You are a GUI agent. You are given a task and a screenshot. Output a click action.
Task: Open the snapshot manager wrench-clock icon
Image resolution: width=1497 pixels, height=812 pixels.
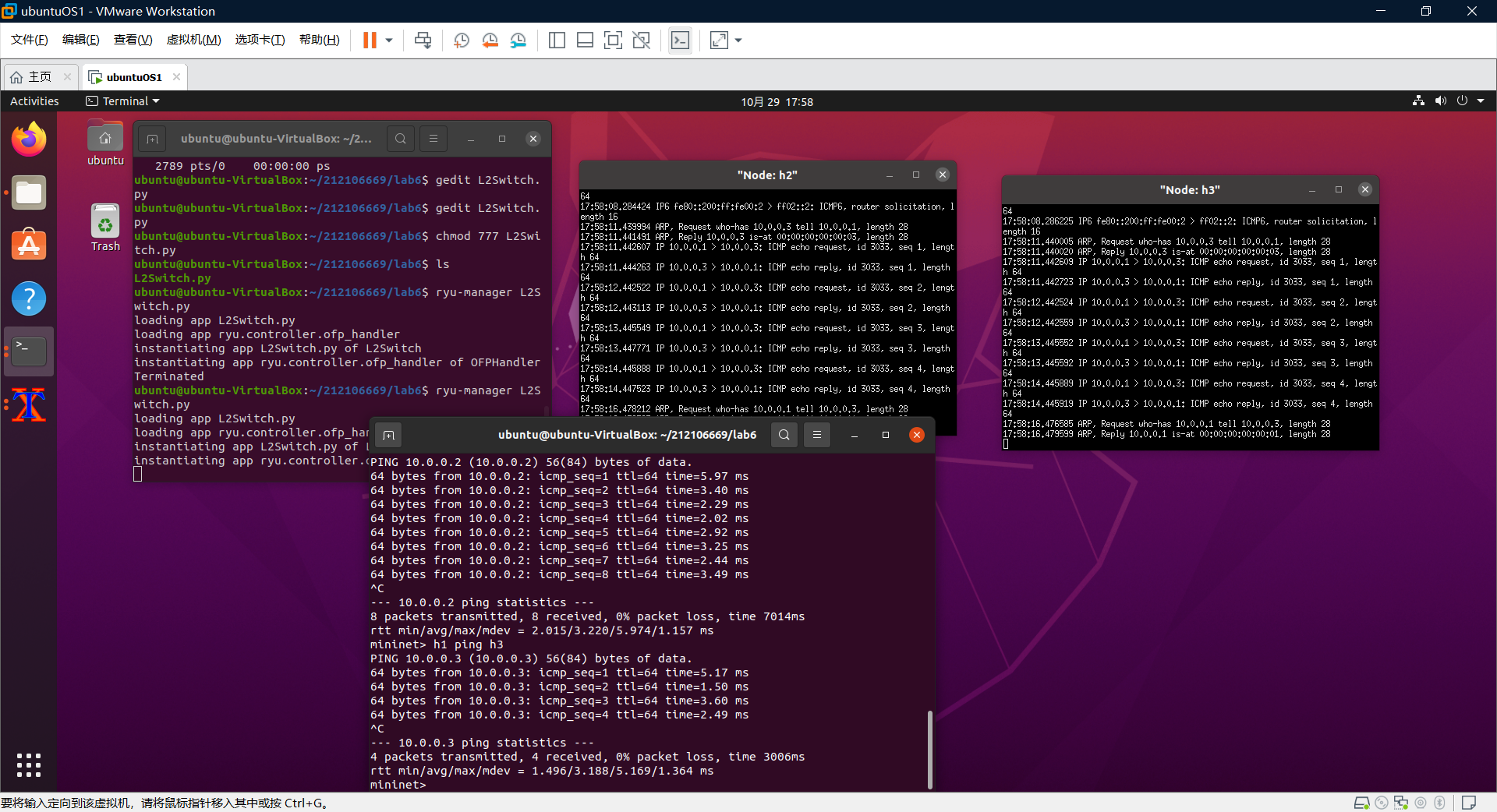pos(518,40)
